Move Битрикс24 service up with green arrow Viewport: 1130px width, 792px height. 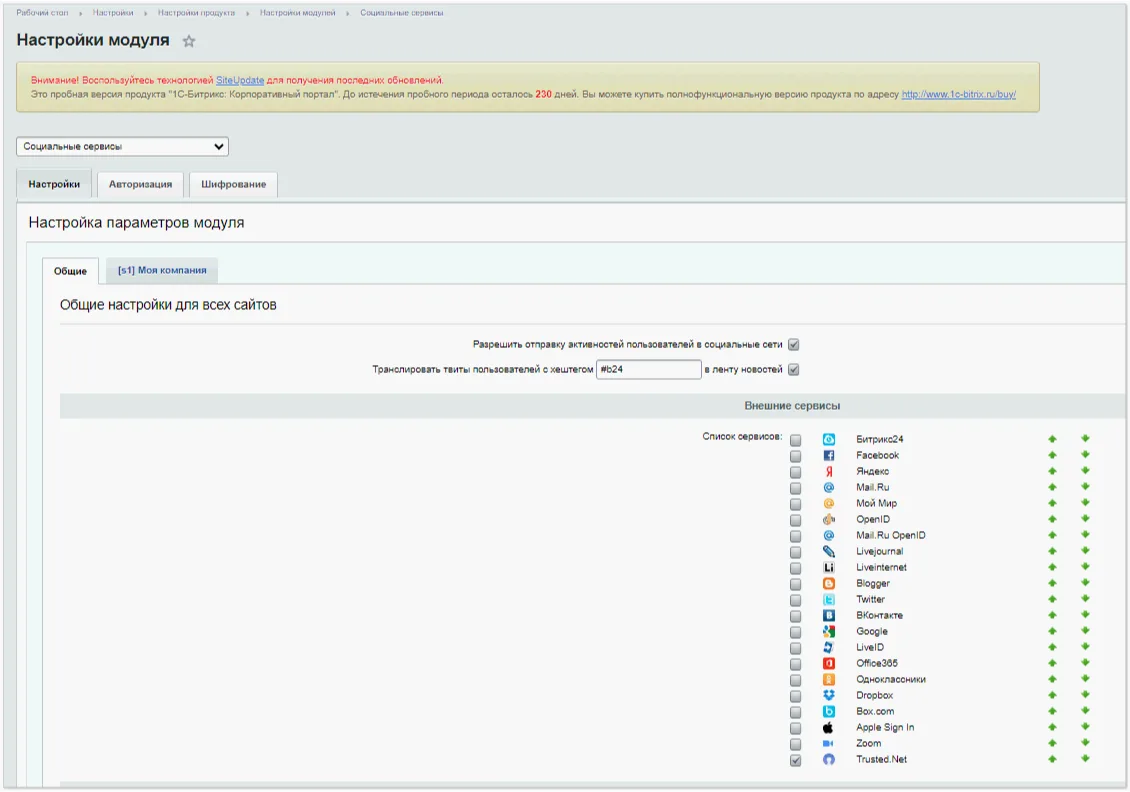pyautogui.click(x=1052, y=439)
